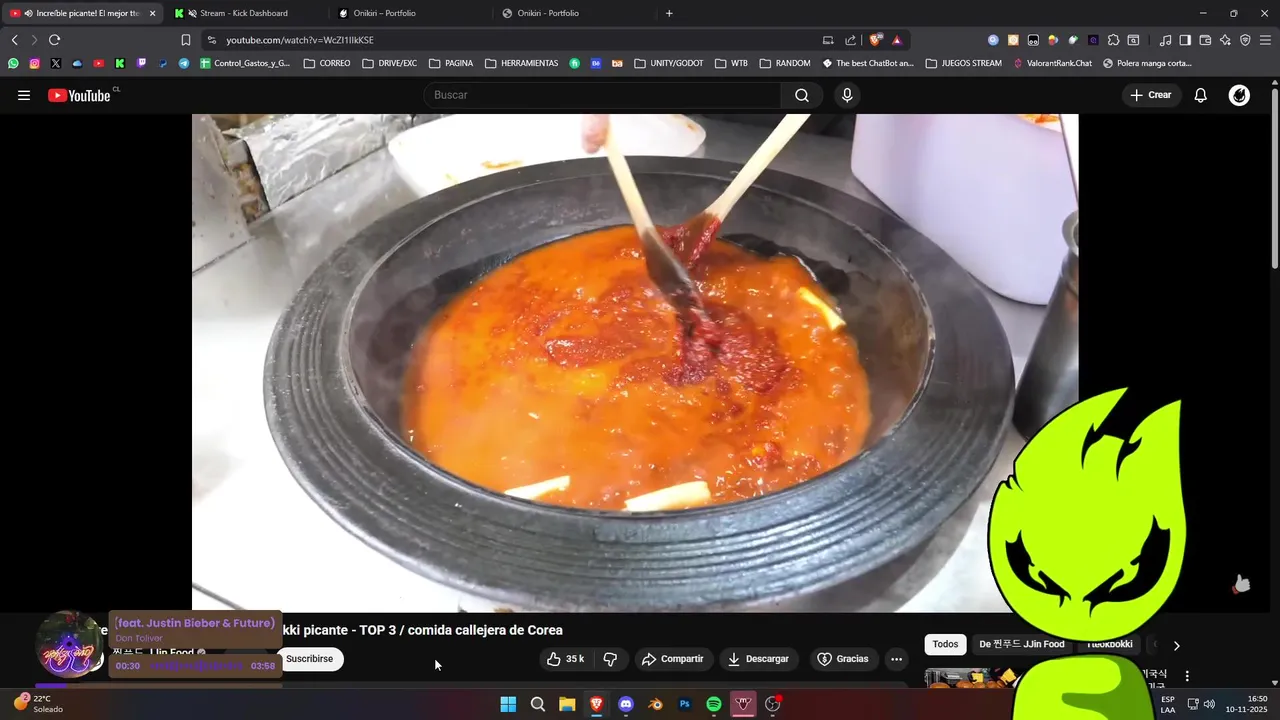Share this page from address bar
This screenshot has width=1280, height=720.
click(850, 40)
